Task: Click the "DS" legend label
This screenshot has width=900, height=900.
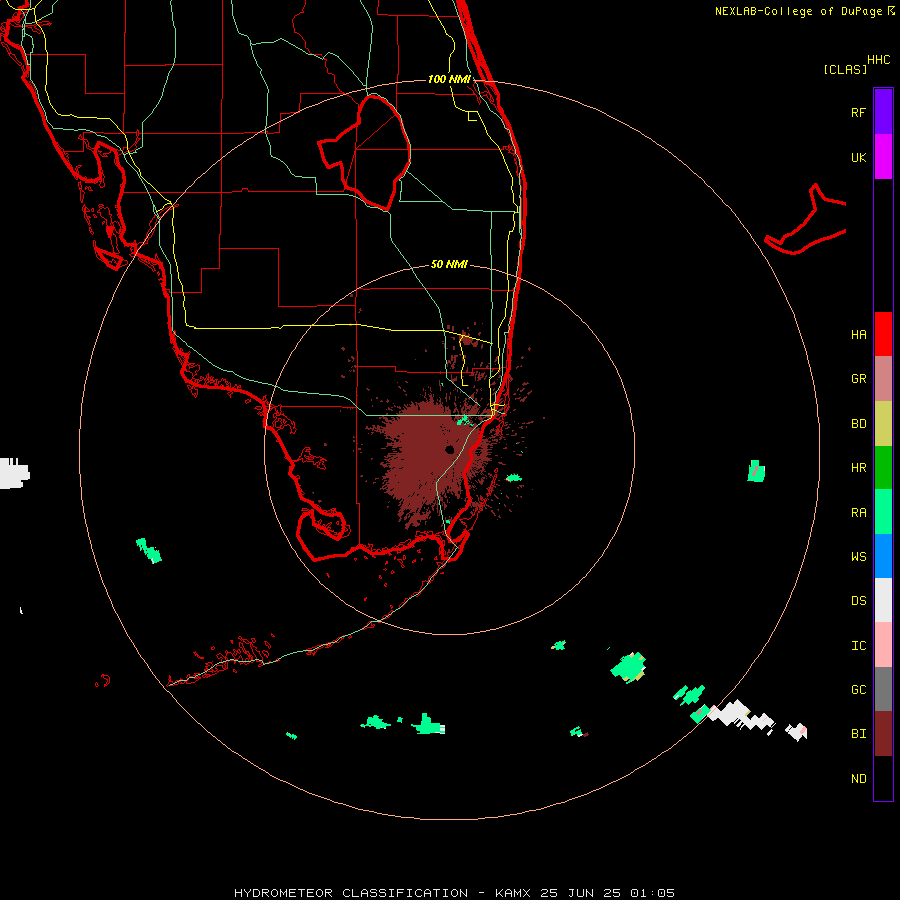Action: coord(858,601)
